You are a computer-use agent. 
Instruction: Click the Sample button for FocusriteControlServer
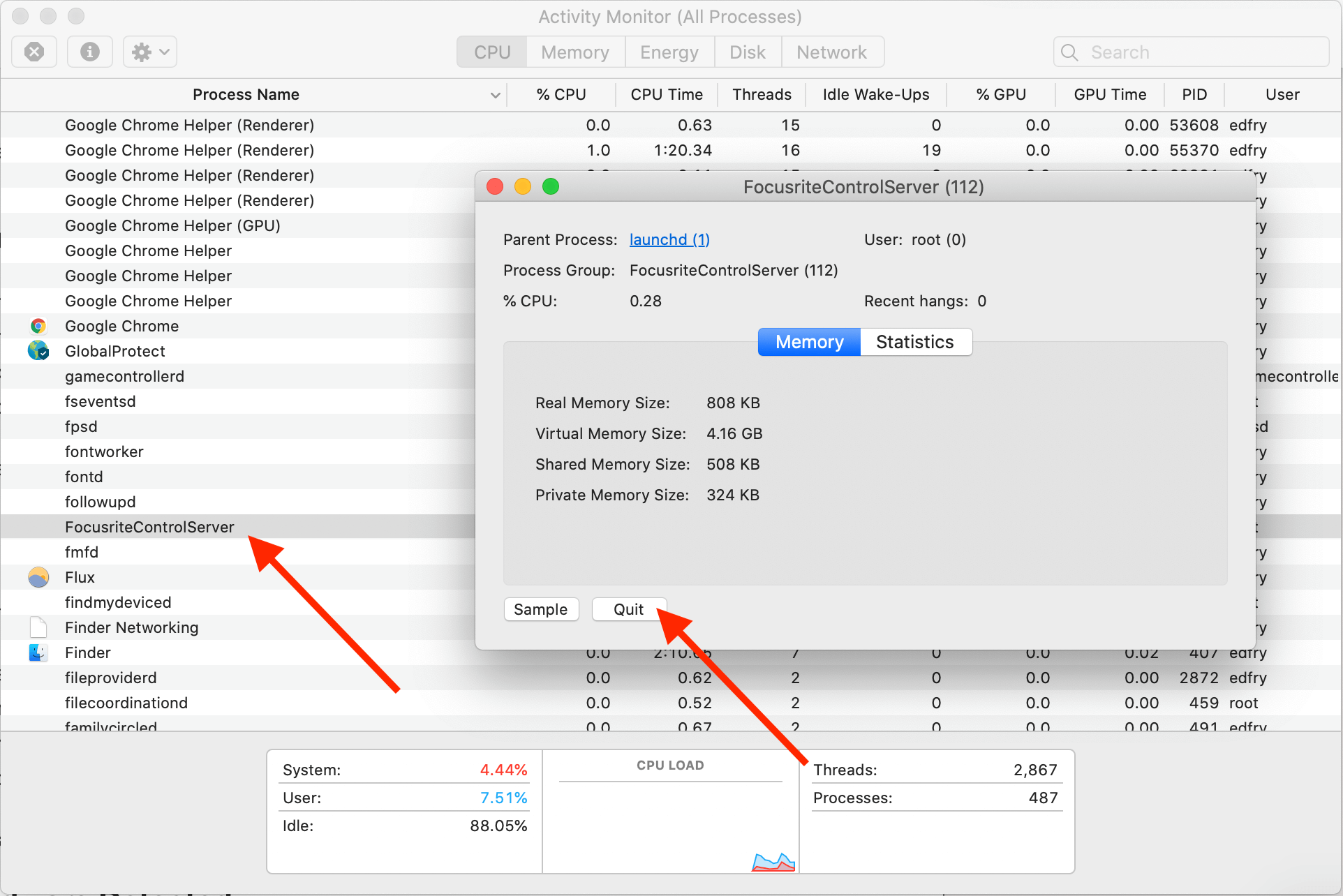tap(540, 609)
